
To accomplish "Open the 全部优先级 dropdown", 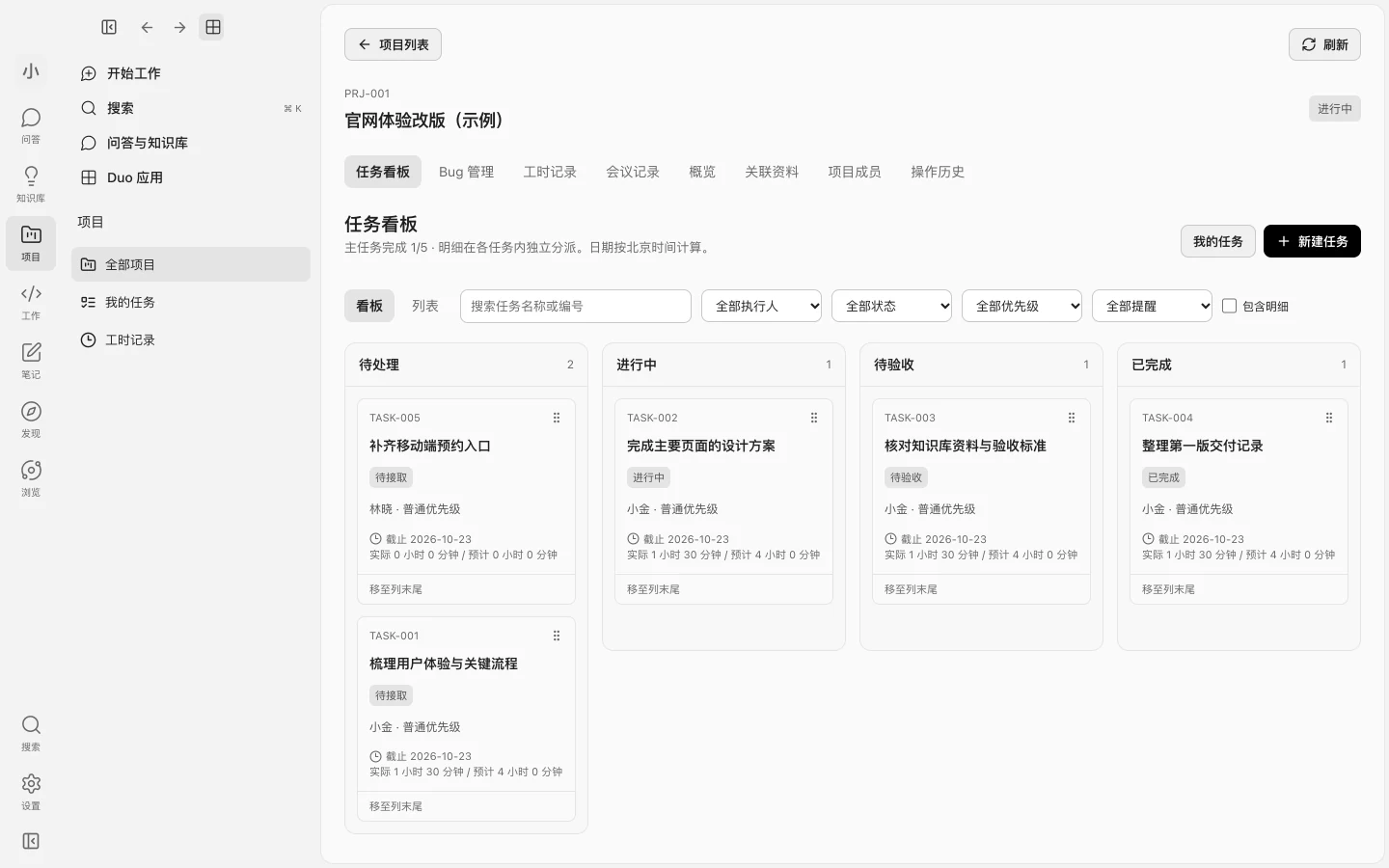I will [1021, 306].
